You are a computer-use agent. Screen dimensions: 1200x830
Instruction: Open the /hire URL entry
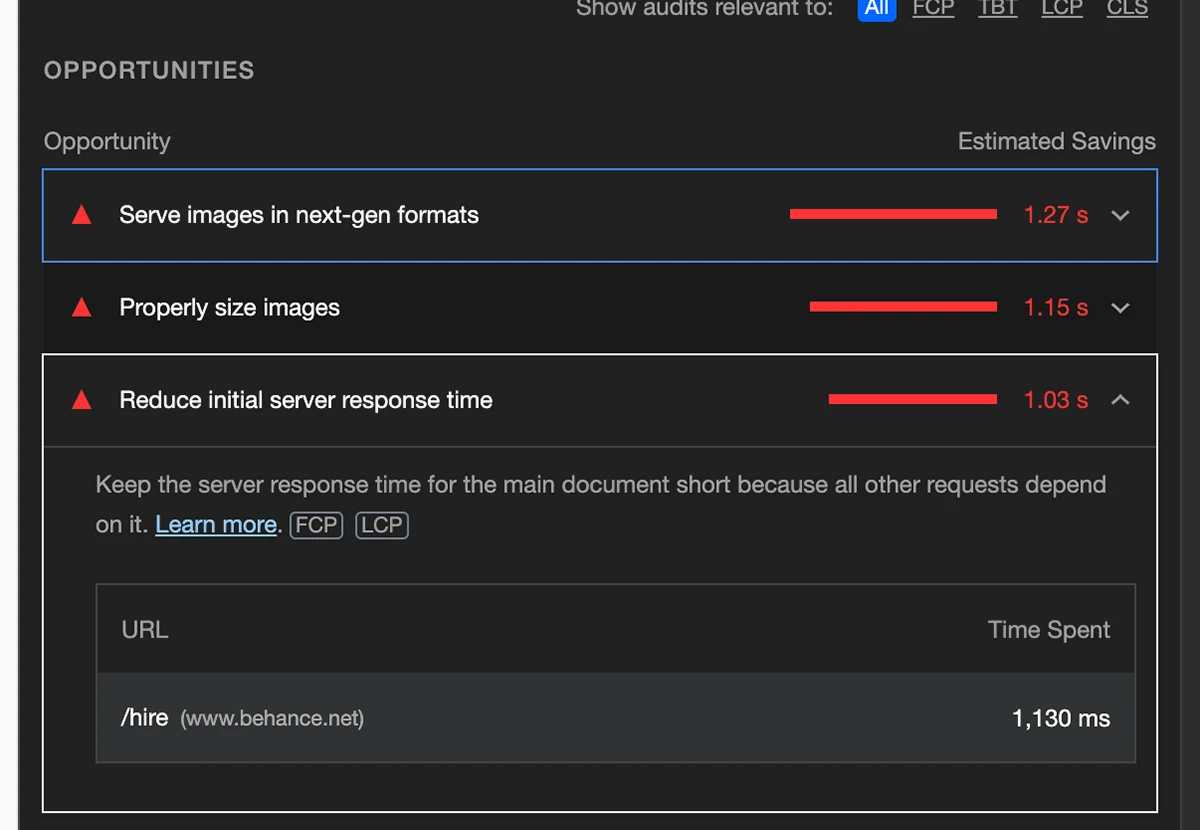click(144, 718)
